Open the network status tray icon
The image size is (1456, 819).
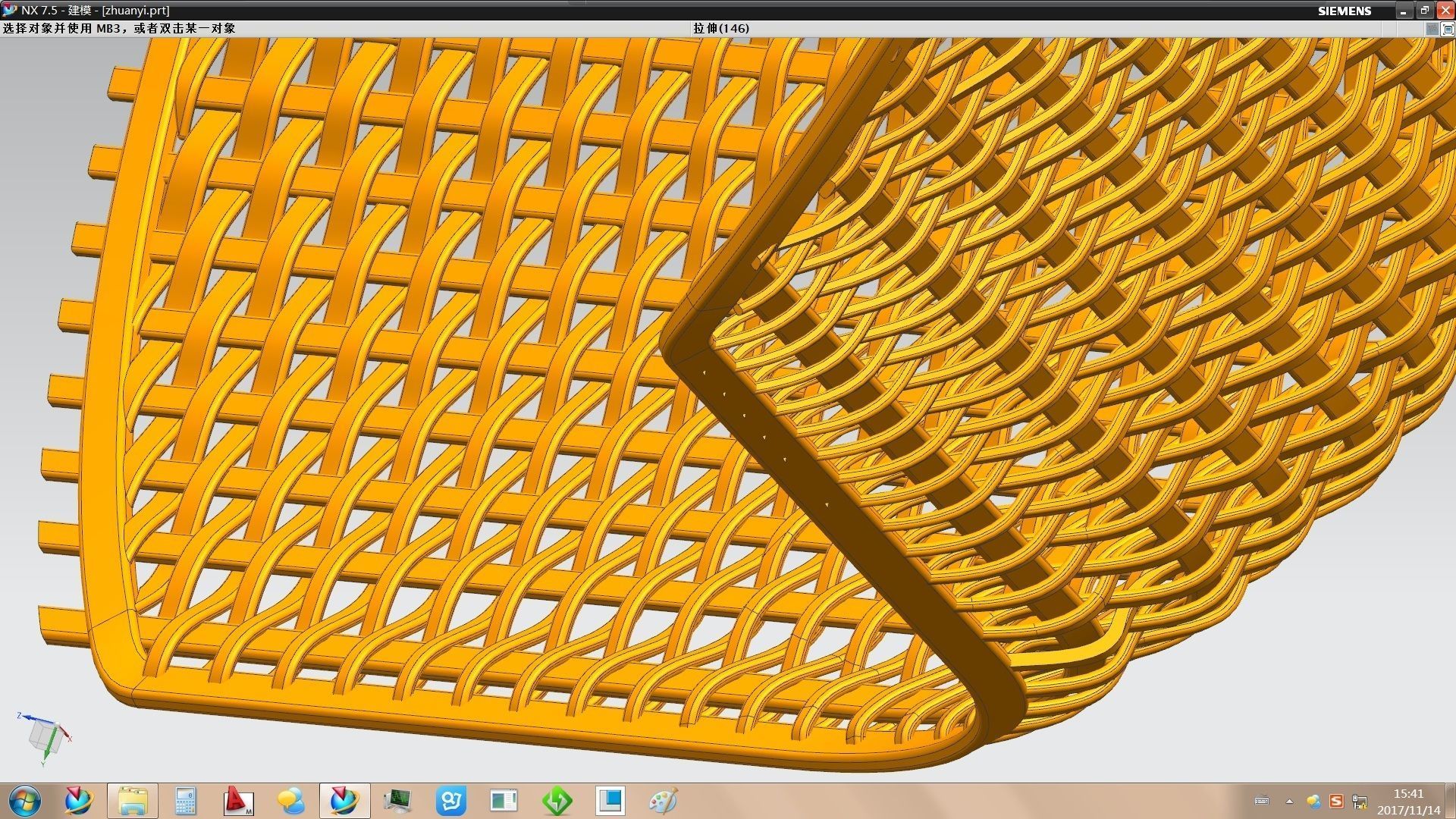click(x=1360, y=802)
